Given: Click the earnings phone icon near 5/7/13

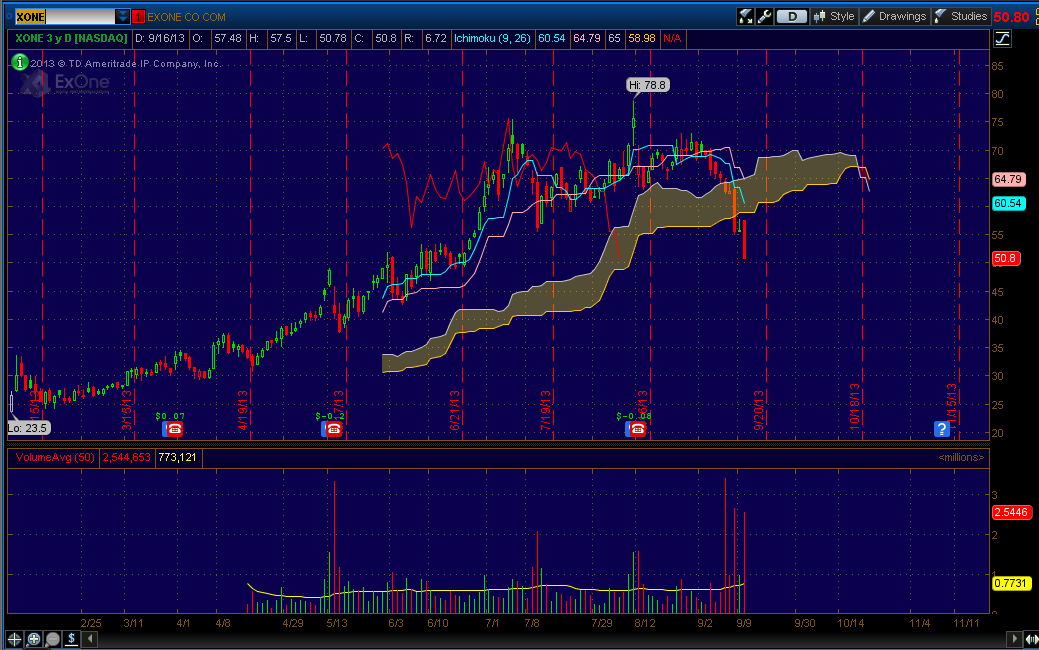Looking at the screenshot, I should click(332, 429).
